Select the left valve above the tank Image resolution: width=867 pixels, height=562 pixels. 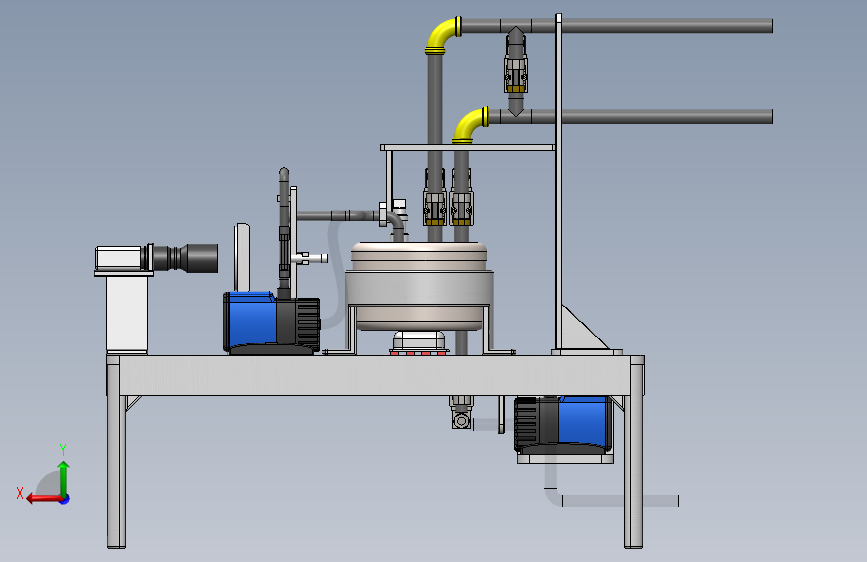point(435,197)
